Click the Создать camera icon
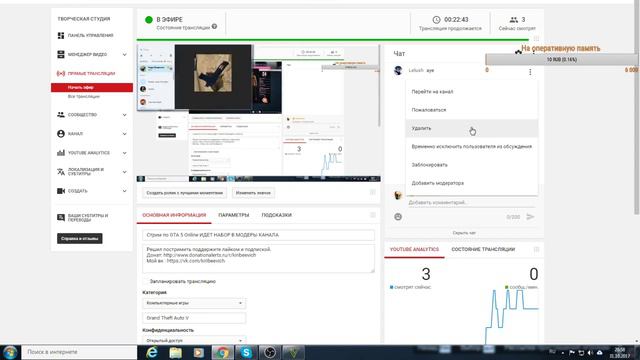 coord(61,191)
